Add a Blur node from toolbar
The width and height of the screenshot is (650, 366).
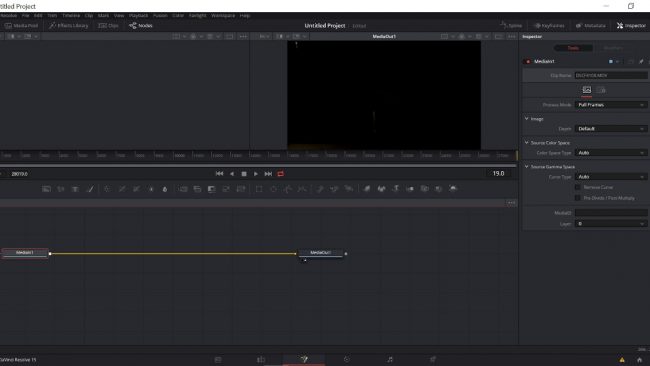click(x=165, y=189)
